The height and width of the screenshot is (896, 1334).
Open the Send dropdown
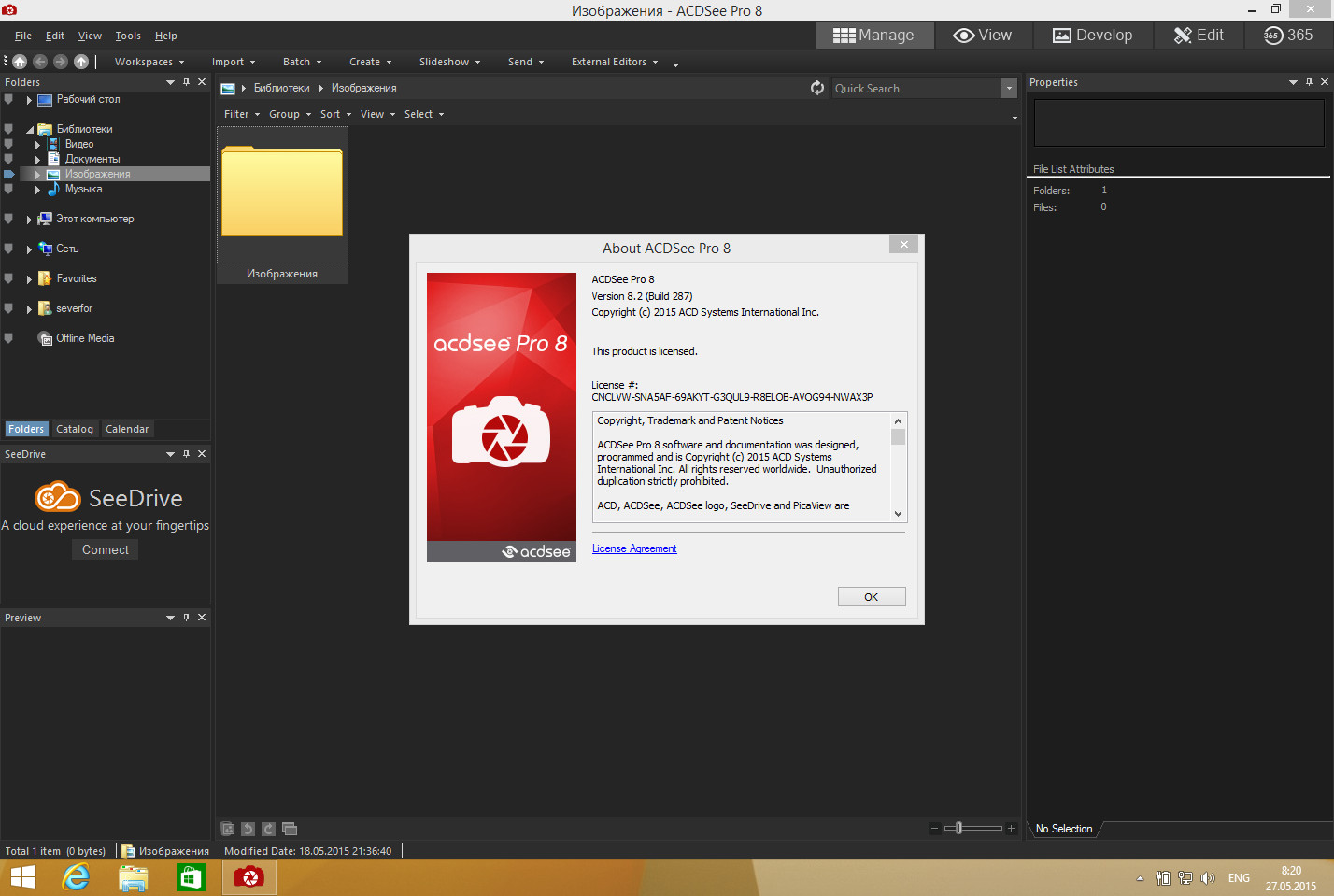click(x=526, y=62)
